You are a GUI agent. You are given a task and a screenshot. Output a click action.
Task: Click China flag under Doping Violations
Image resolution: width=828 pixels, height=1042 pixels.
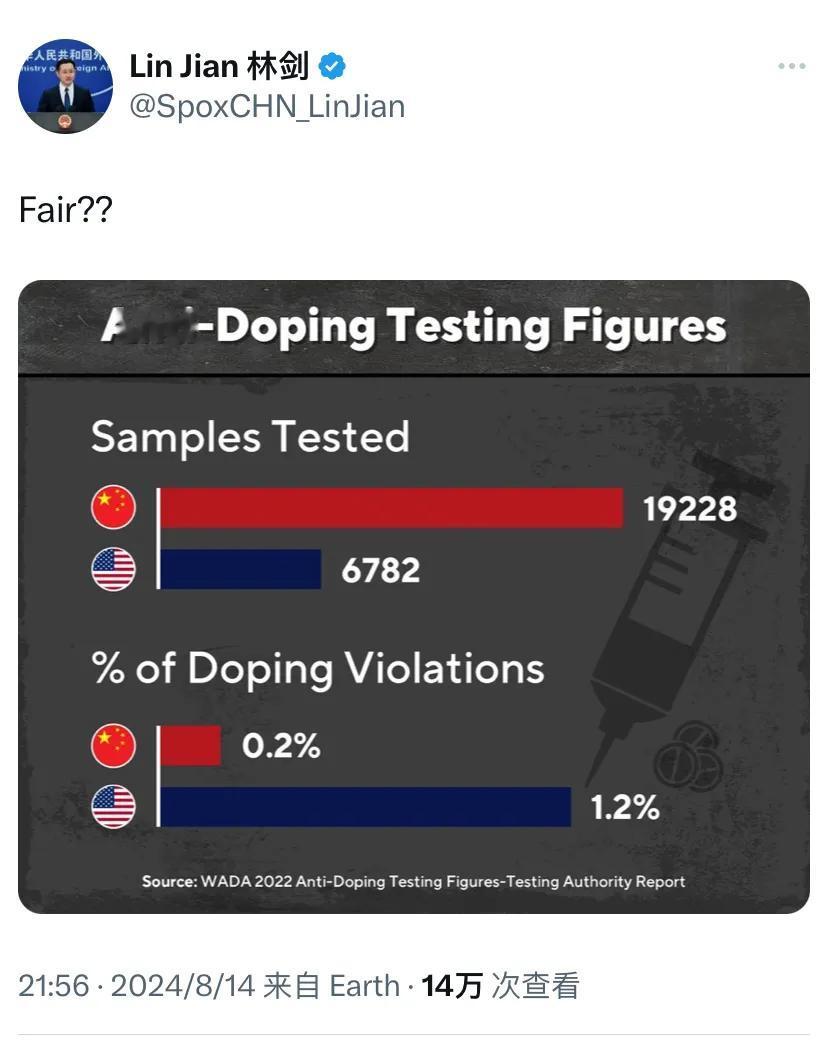(113, 746)
